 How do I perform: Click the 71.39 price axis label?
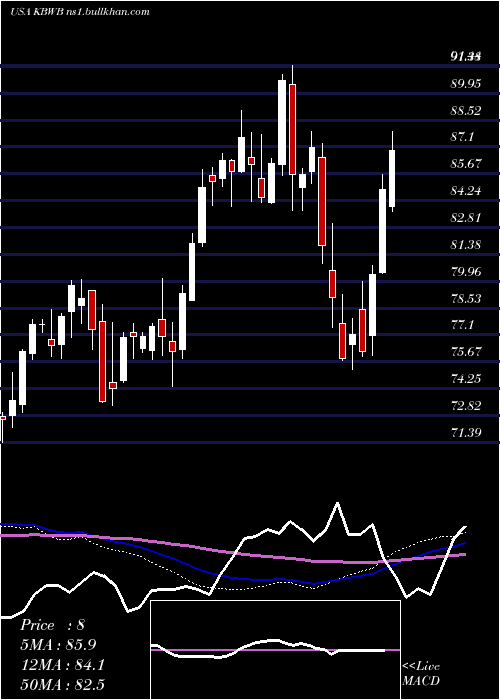[x=466, y=432]
